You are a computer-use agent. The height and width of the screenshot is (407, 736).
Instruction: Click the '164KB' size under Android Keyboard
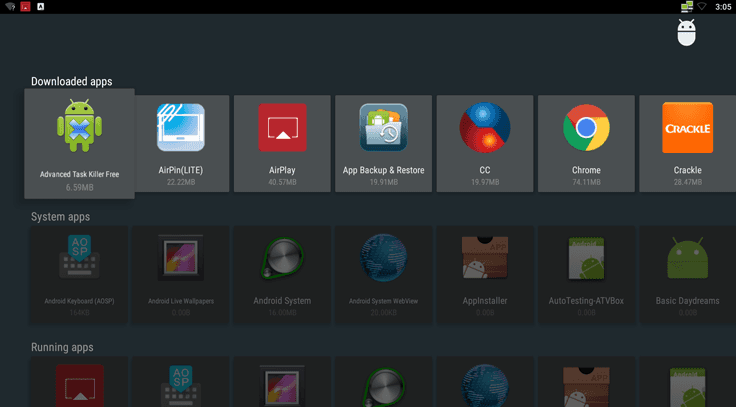click(x=79, y=313)
